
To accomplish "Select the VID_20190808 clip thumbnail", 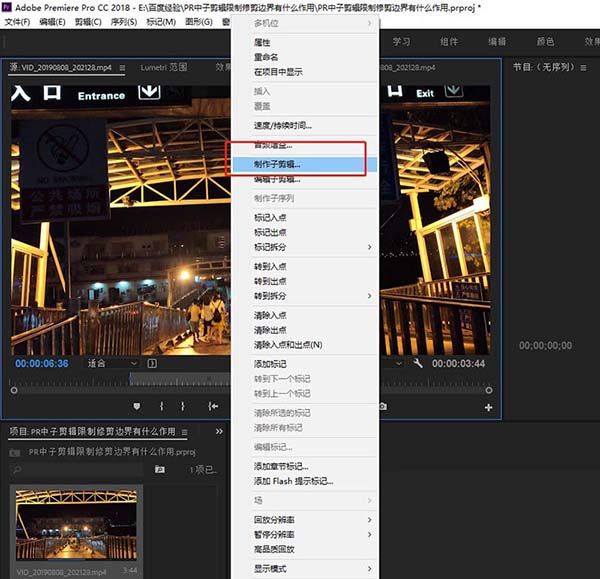I will [76, 525].
